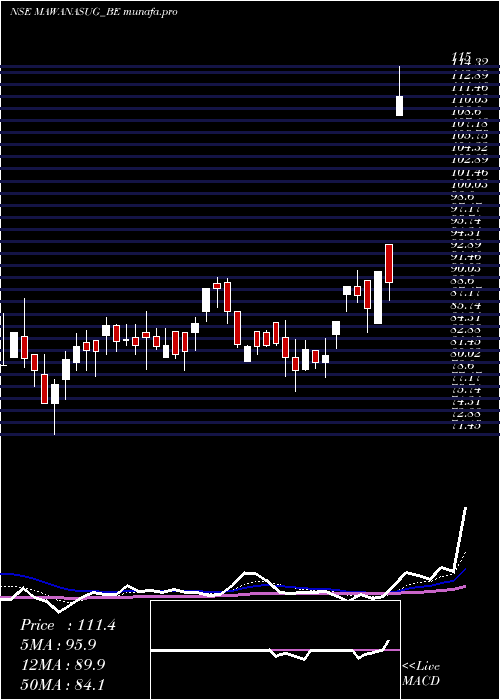Screen dimensions: 500x700
Task: Click the last red candle topping near 92.89
Action: [x=389, y=263]
